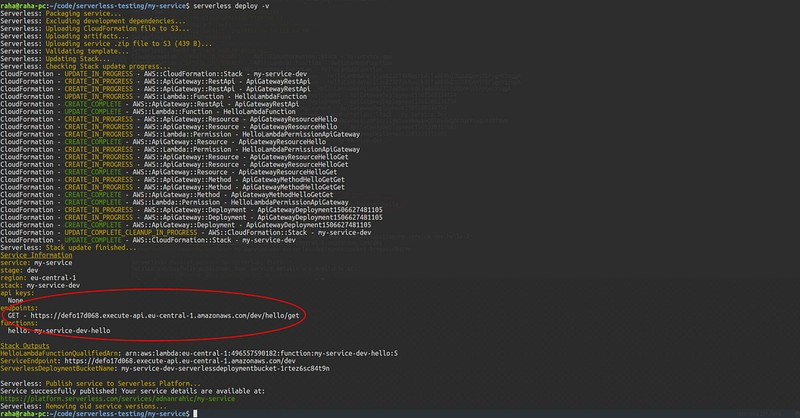This screenshot has width=800, height=418.
Task: Click the GET hello endpoint URL
Action: point(165,315)
